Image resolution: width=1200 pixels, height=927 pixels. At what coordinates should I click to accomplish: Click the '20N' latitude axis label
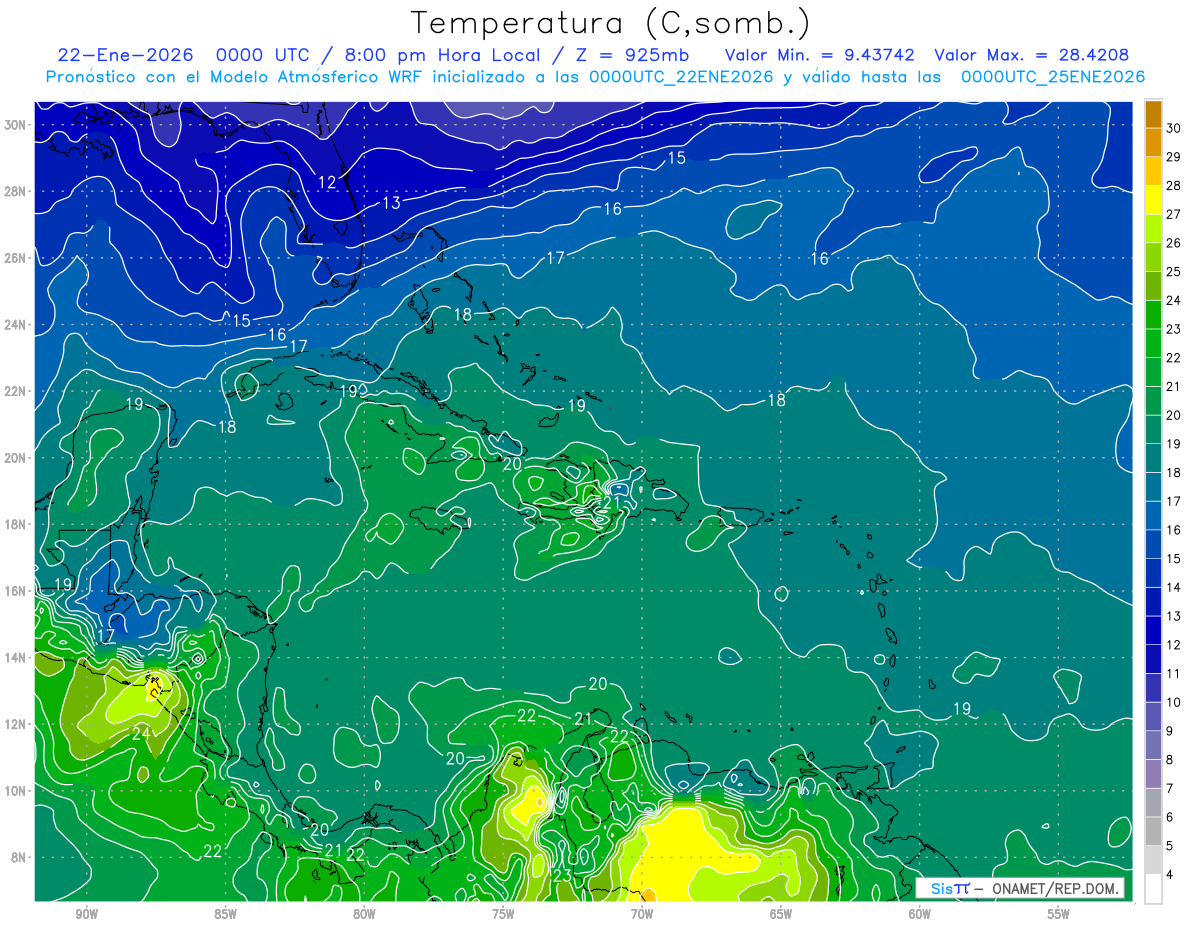pos(17,458)
